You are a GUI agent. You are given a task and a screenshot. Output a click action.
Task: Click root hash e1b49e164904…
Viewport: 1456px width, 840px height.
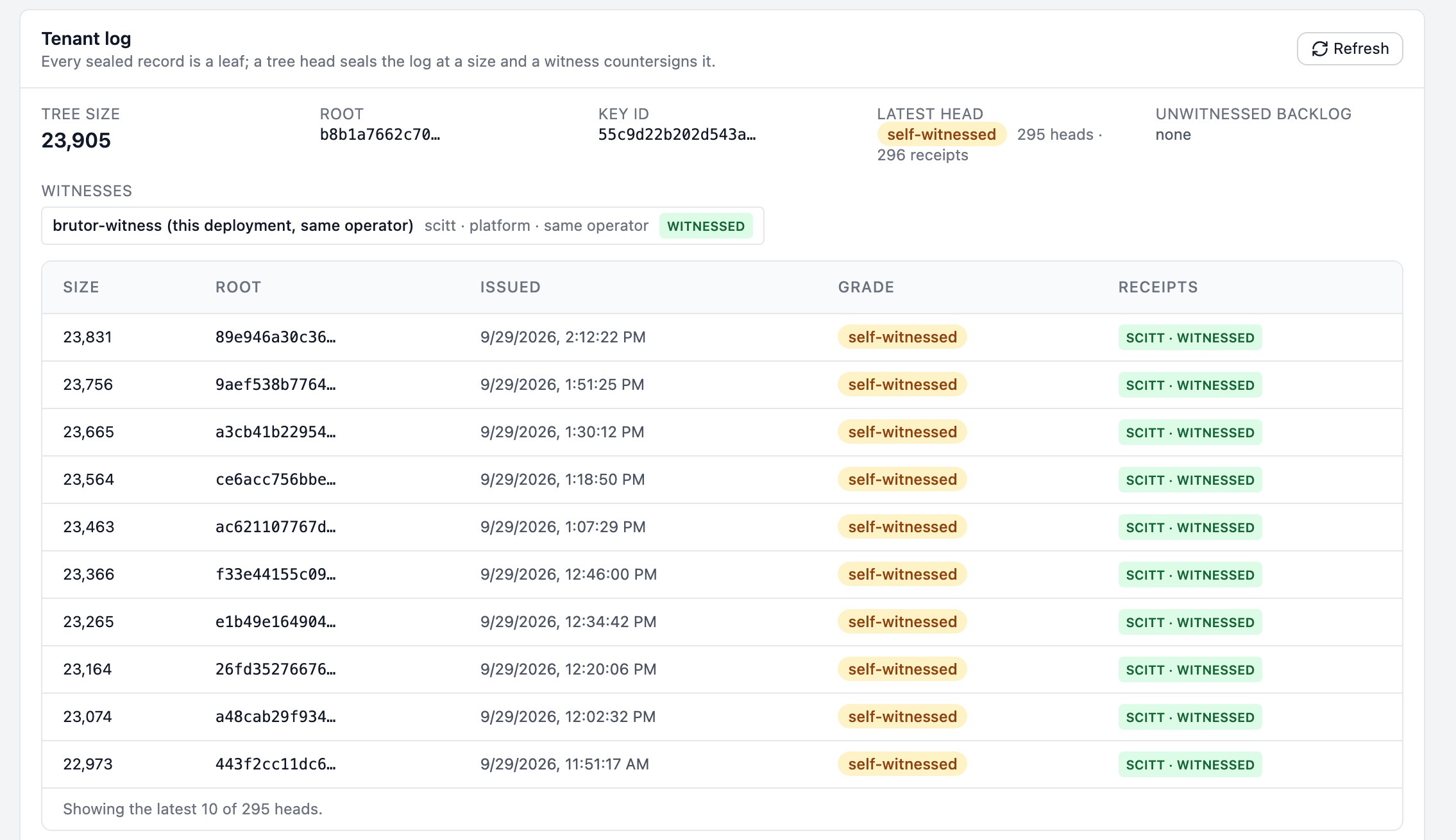(276, 622)
